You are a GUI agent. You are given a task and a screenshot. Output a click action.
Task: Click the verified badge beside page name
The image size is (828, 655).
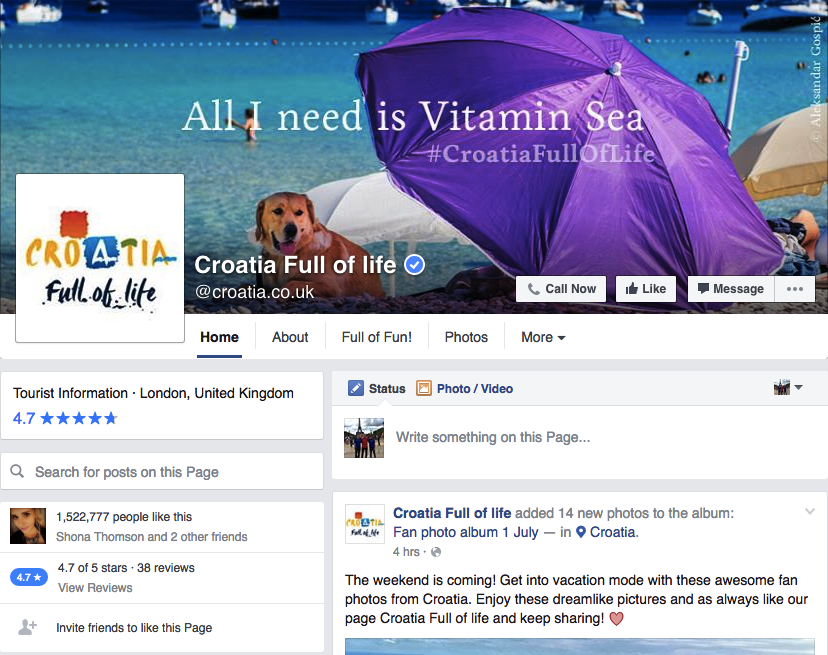415,265
